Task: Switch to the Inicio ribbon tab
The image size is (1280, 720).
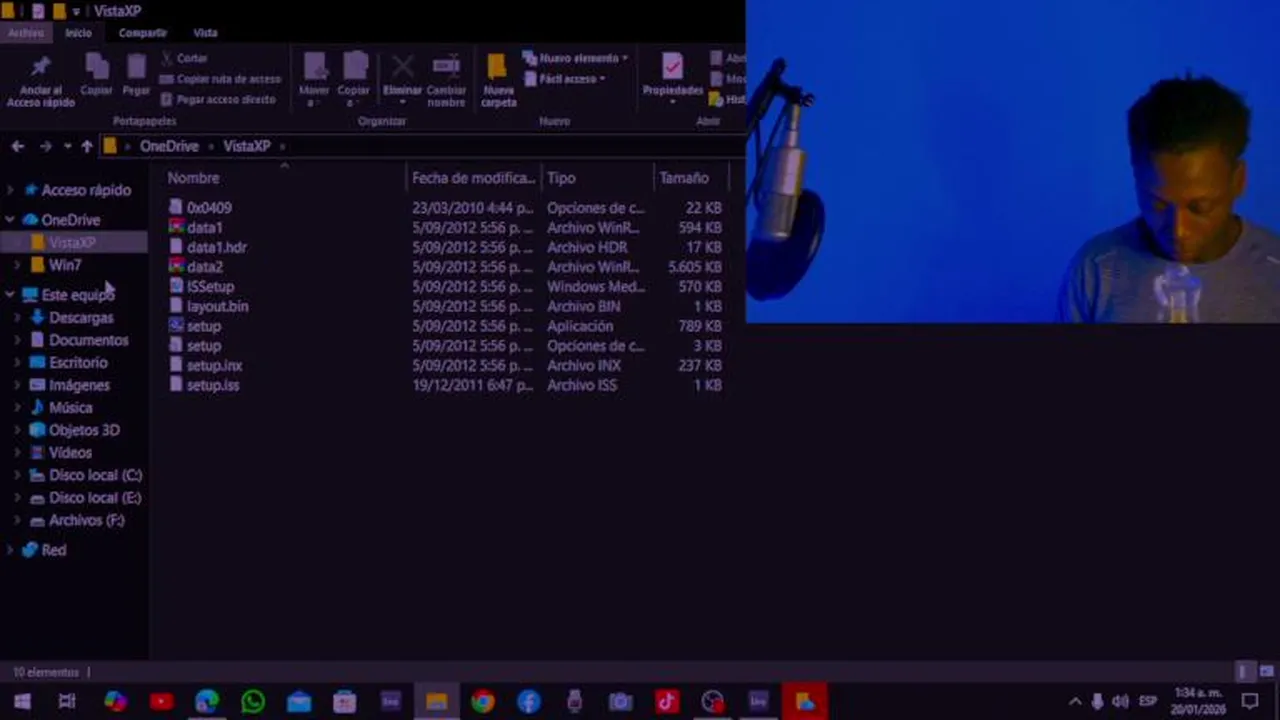Action: click(78, 33)
